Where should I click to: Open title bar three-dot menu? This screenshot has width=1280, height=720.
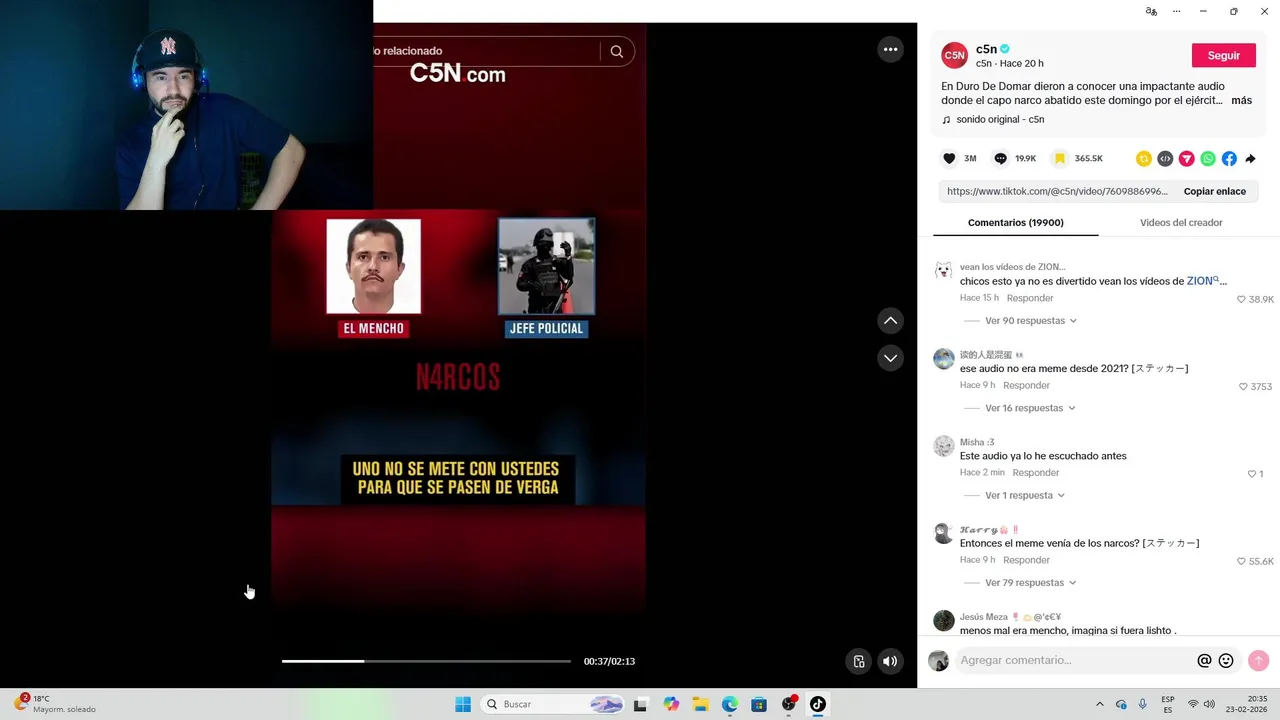(x=1177, y=11)
